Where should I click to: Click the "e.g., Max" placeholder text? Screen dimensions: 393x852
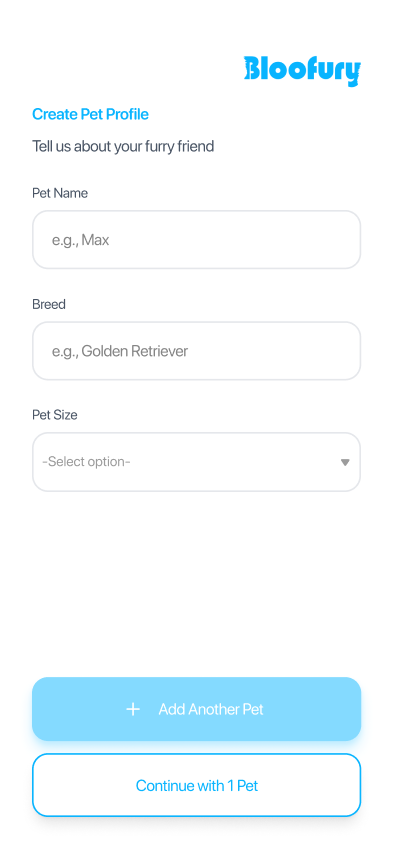[x=80, y=240]
